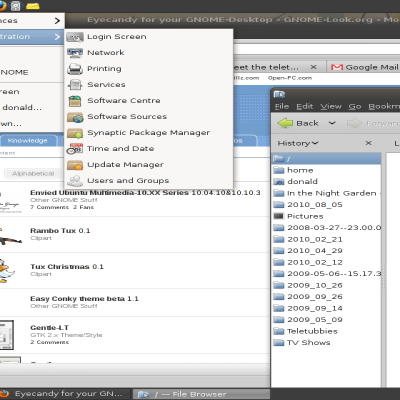Click the Synaptic Package Manager icon
This screenshot has width=400, height=400.
point(75,133)
